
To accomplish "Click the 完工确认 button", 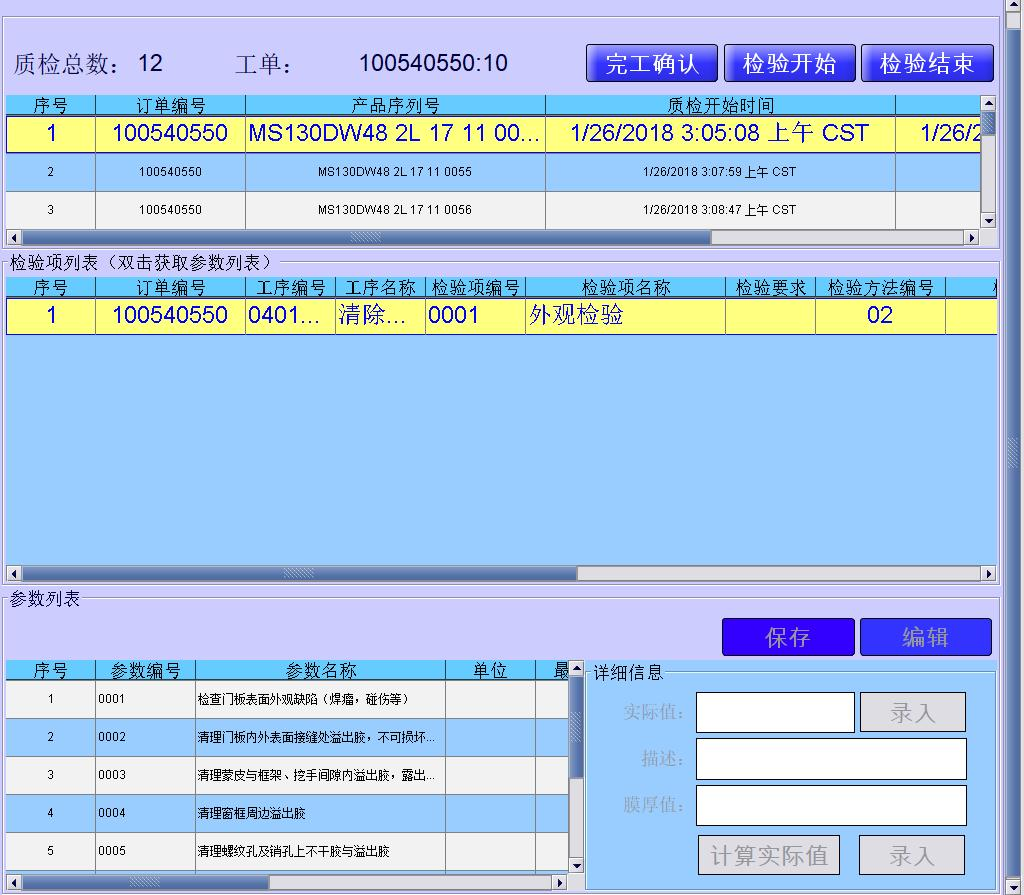I will (651, 64).
